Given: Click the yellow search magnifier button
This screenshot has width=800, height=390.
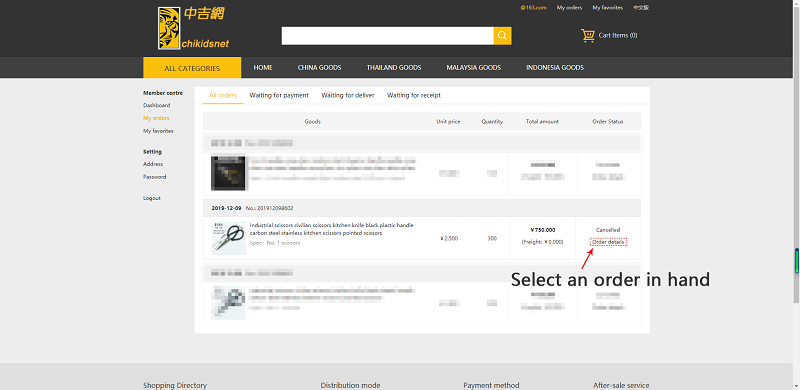Looking at the screenshot, I should (502, 36).
